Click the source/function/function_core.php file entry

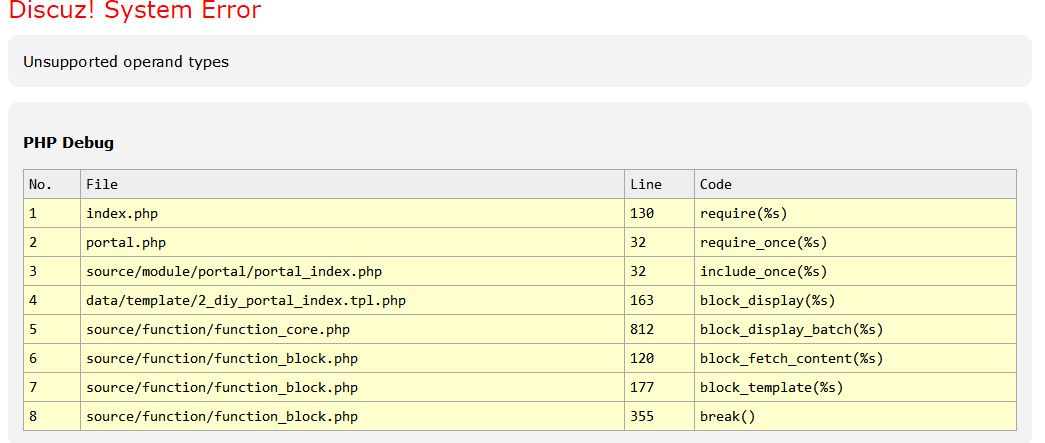click(x=218, y=329)
